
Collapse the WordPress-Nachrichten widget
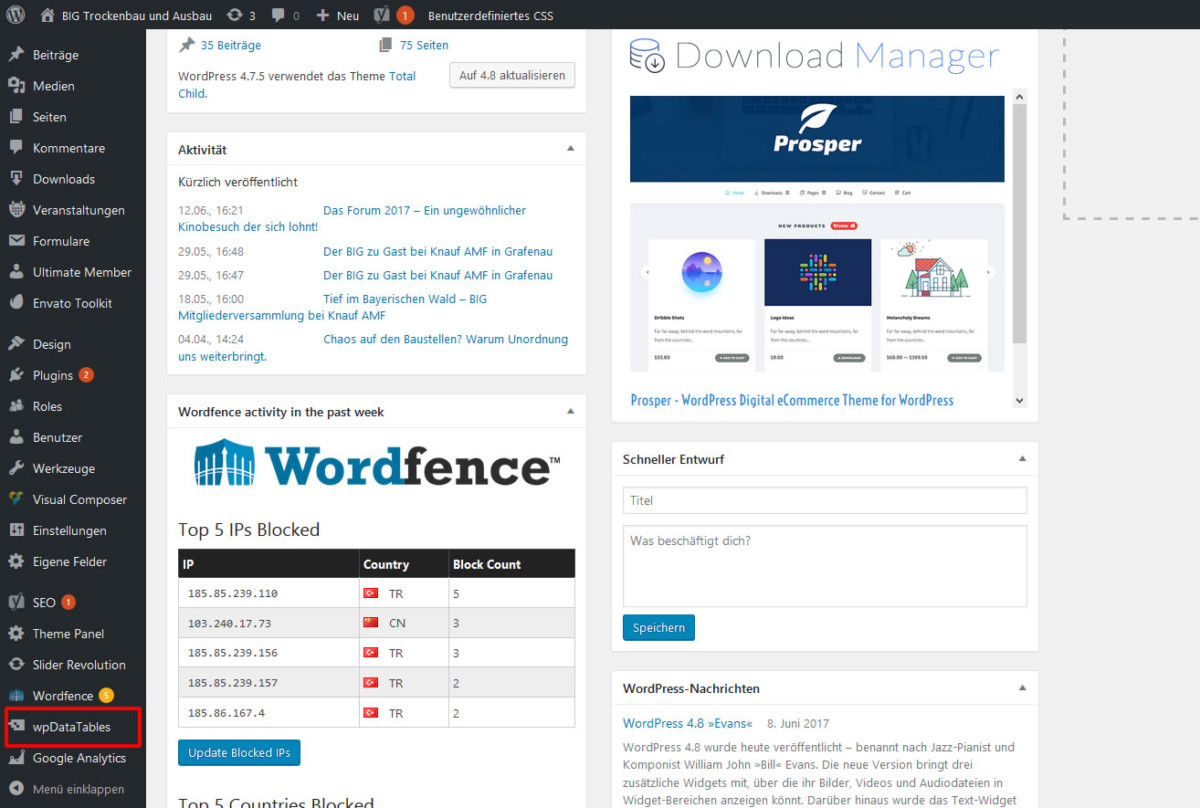pos(1023,688)
